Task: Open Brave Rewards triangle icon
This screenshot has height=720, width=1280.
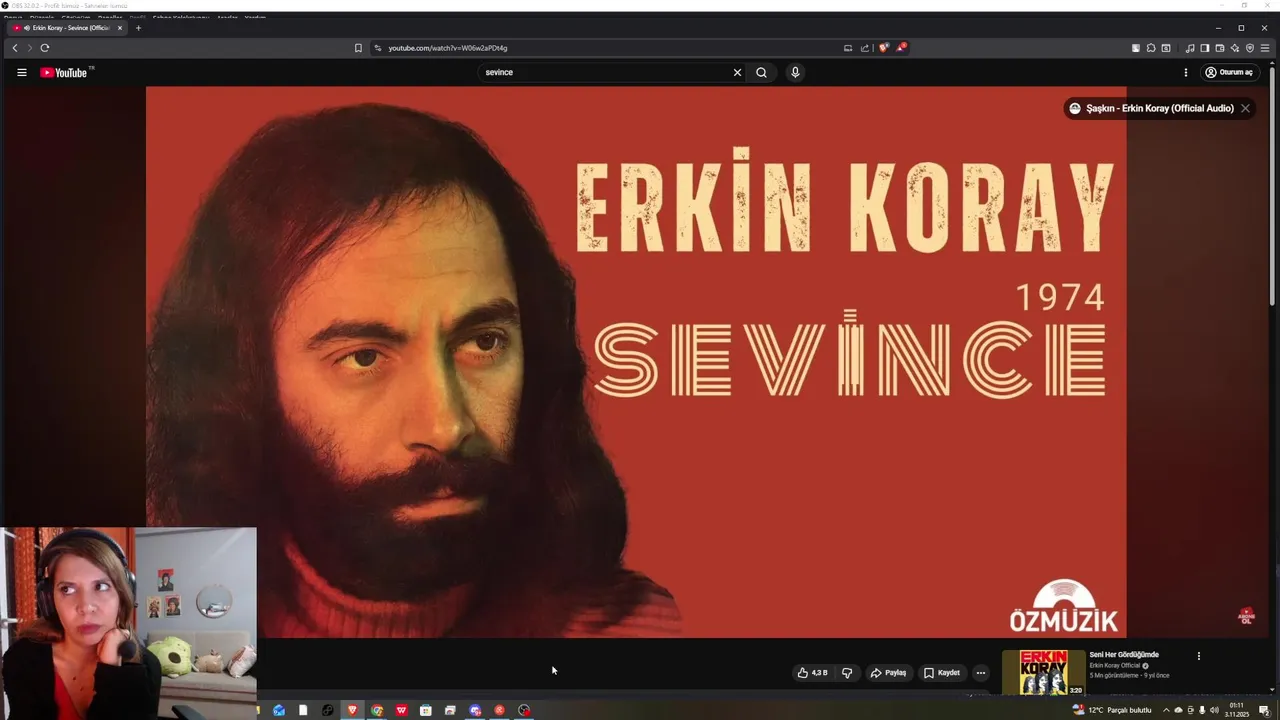Action: [901, 47]
